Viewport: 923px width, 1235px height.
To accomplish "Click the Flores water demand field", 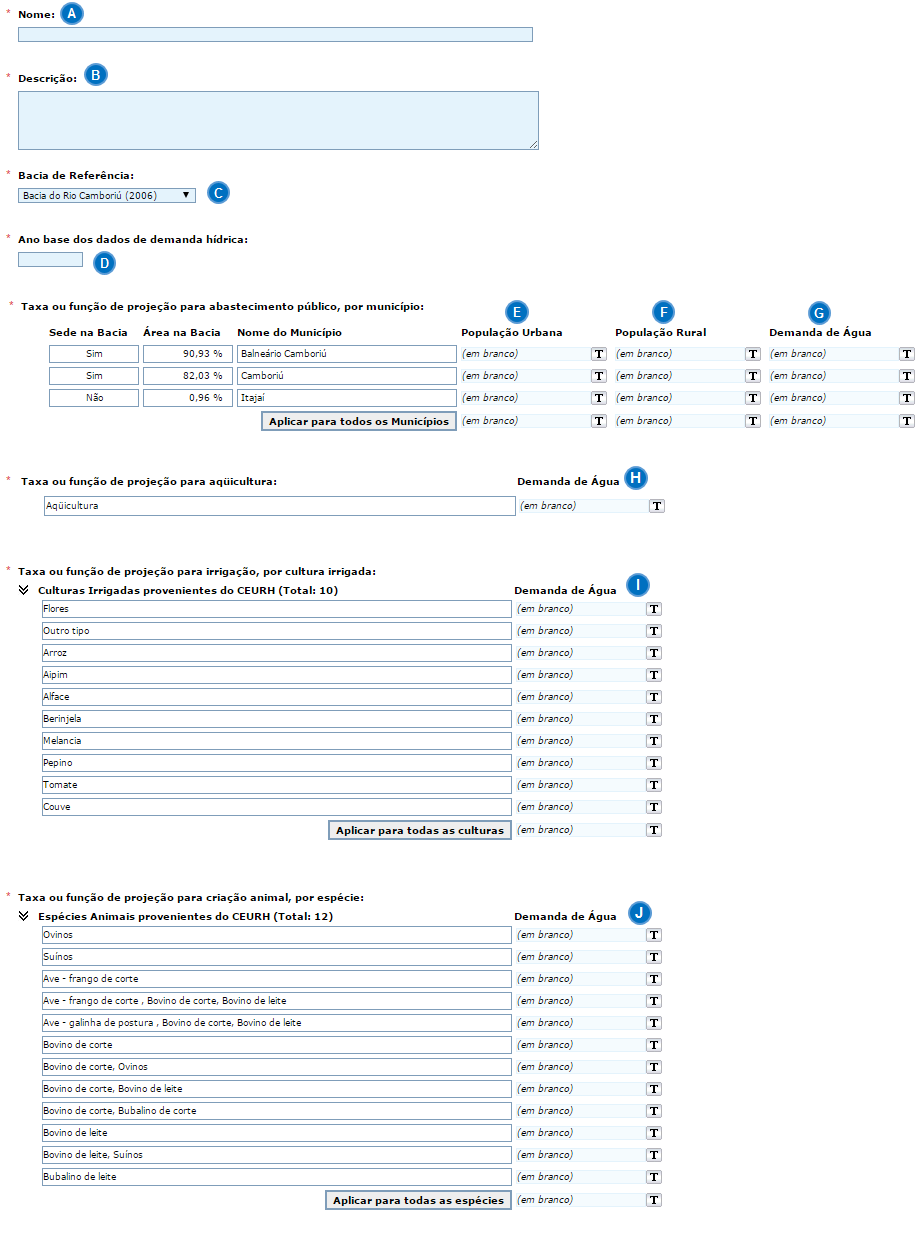I will [x=580, y=609].
